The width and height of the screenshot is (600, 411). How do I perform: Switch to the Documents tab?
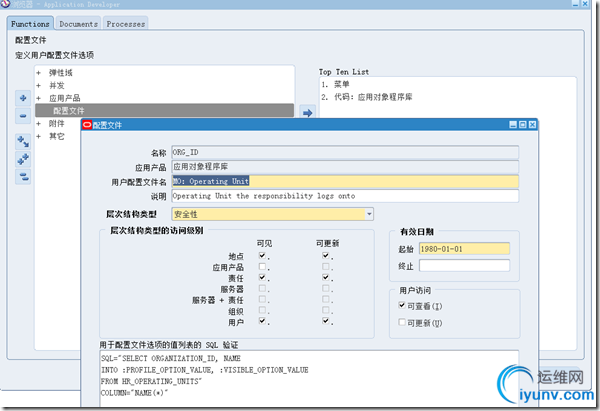pyautogui.click(x=78, y=24)
